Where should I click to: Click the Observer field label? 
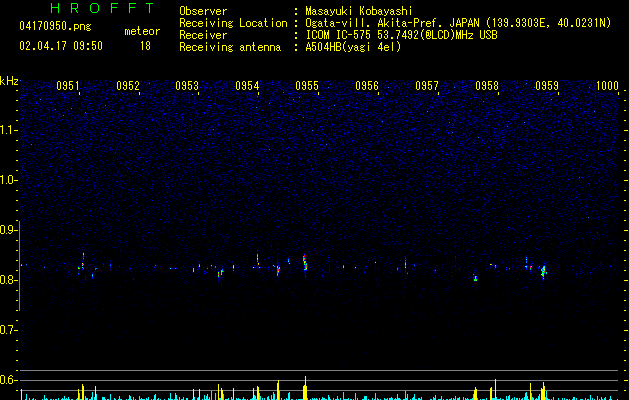pos(203,11)
